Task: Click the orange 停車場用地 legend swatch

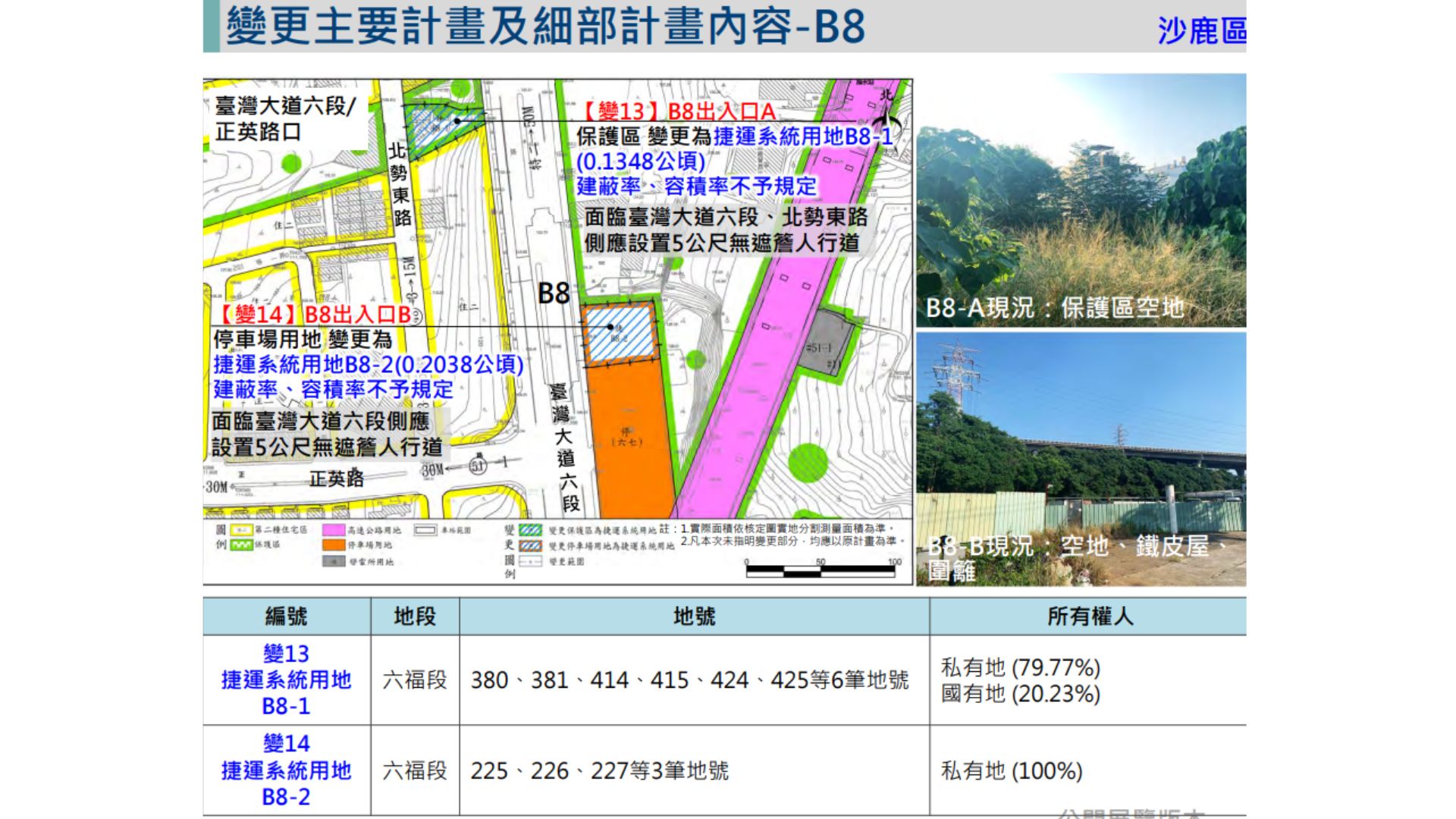Action: tap(334, 544)
